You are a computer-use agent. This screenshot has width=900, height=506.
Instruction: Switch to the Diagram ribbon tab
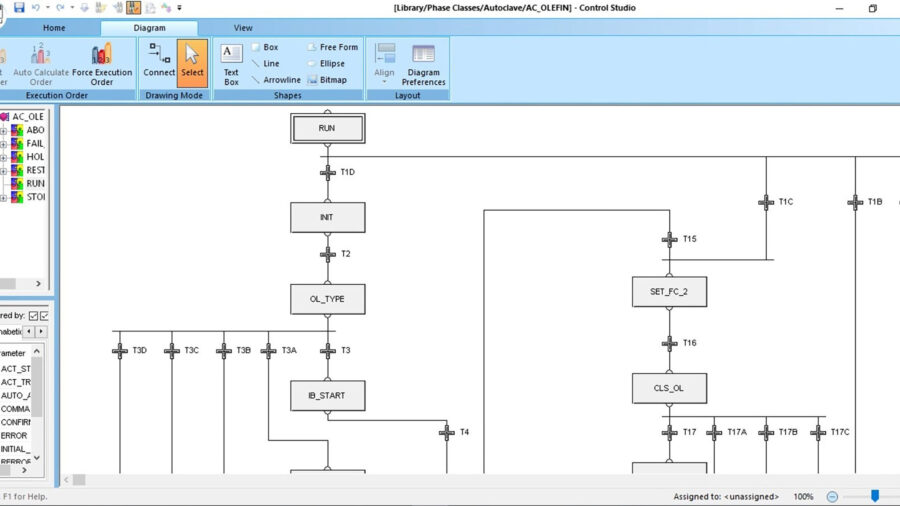coord(149,28)
